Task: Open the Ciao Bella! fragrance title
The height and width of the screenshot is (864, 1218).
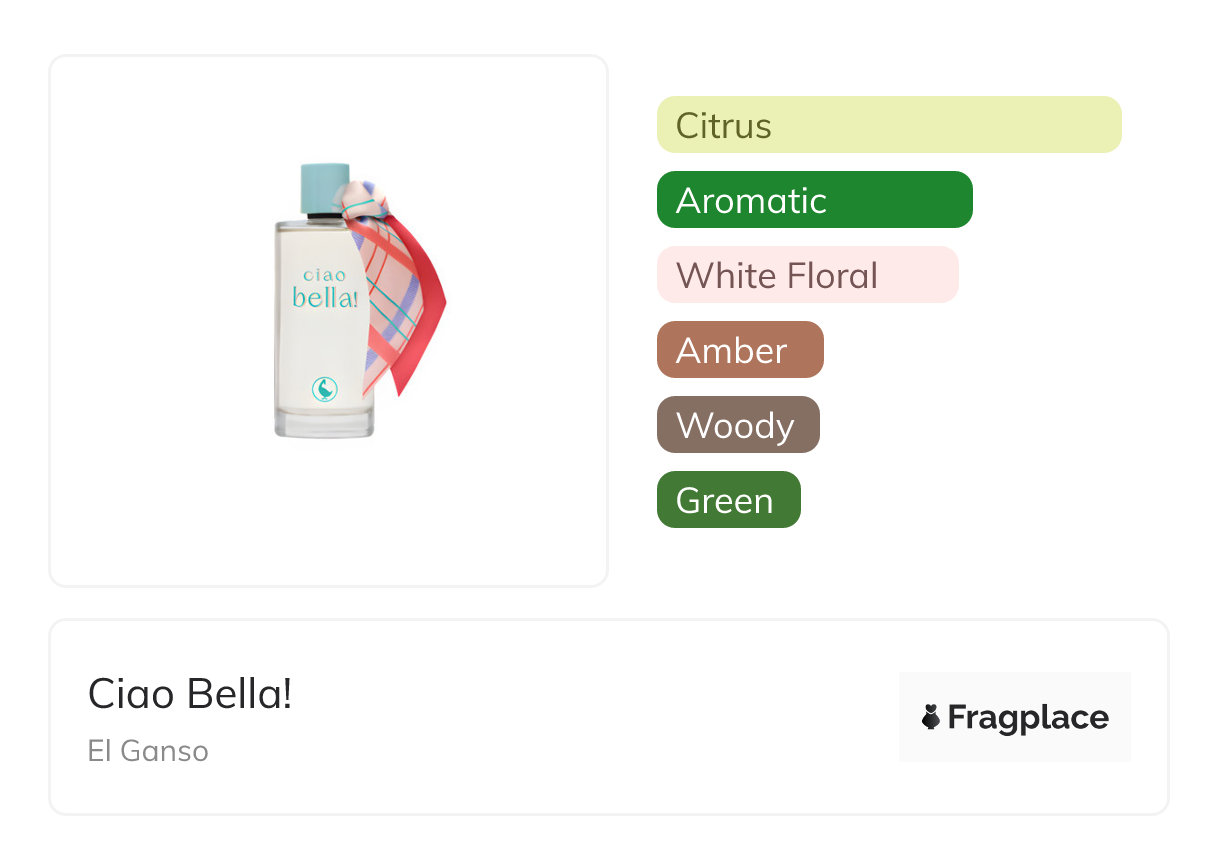Action: pos(190,693)
